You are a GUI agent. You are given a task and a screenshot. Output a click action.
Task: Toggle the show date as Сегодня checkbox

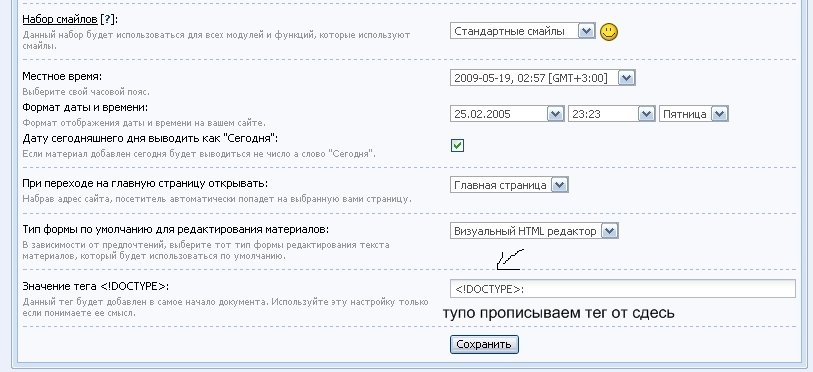tap(457, 146)
